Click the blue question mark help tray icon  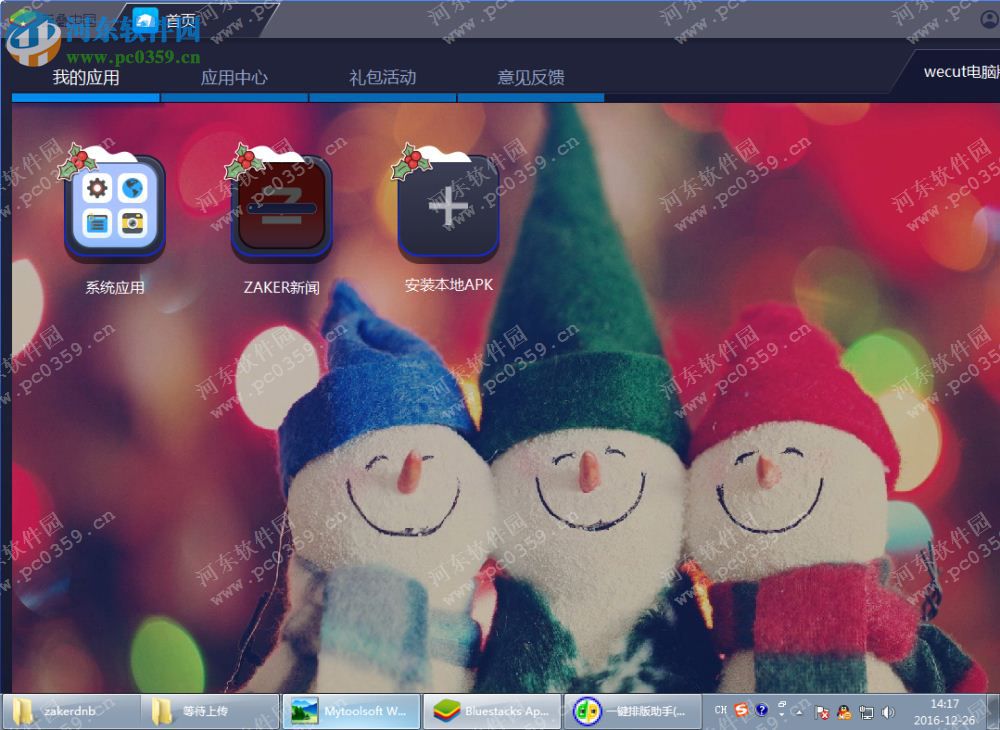(762, 711)
